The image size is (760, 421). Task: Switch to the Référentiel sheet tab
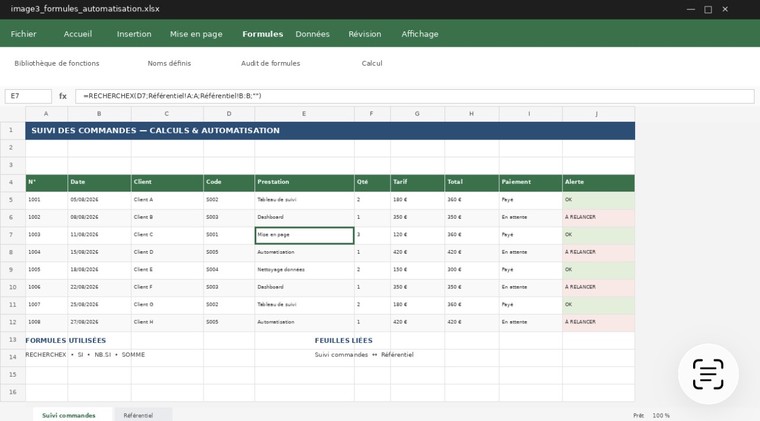click(138, 415)
